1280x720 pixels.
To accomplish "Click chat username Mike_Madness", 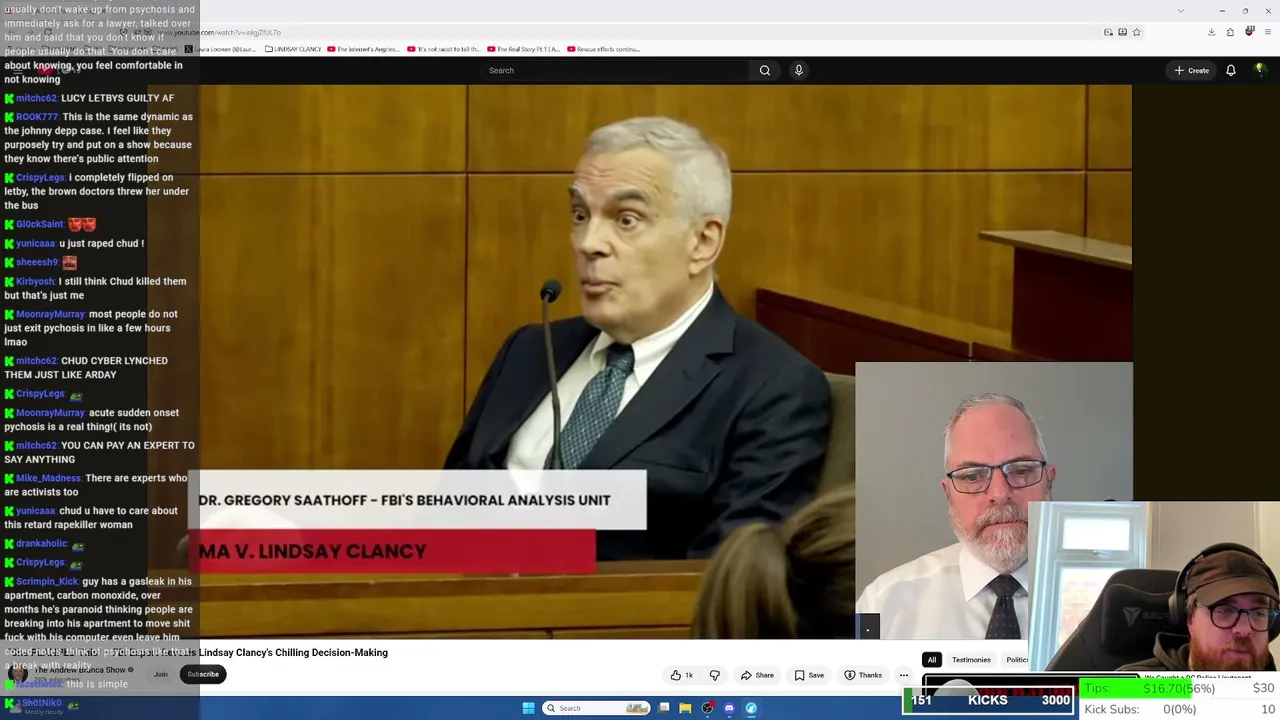I will click(x=48, y=478).
